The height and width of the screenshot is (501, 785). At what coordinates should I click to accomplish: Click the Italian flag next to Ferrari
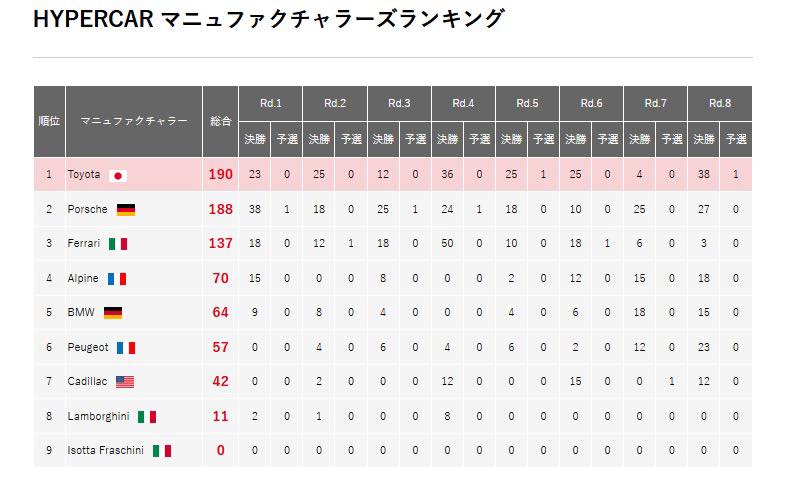(118, 244)
